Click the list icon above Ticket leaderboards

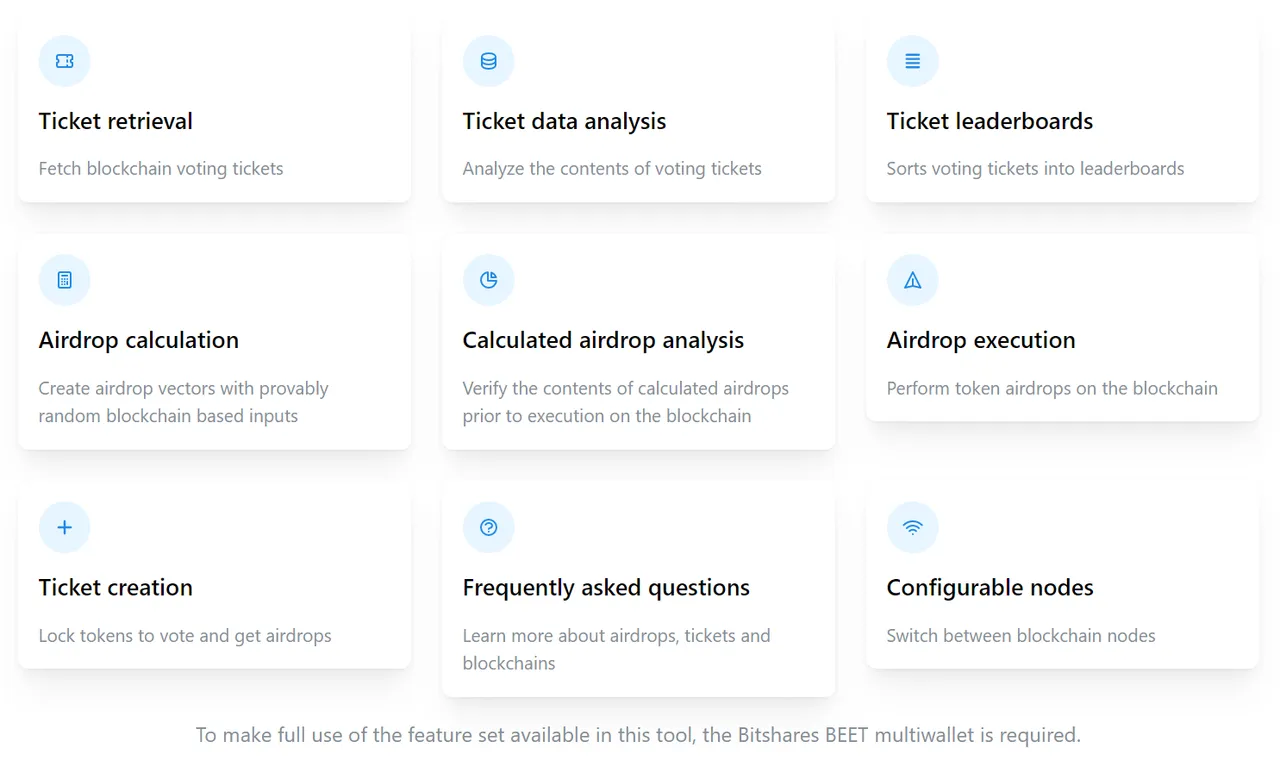tap(913, 61)
